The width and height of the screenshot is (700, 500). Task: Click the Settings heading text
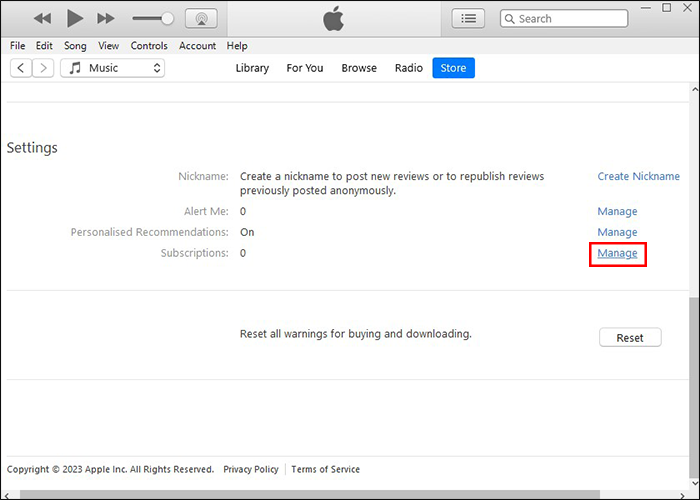(32, 148)
